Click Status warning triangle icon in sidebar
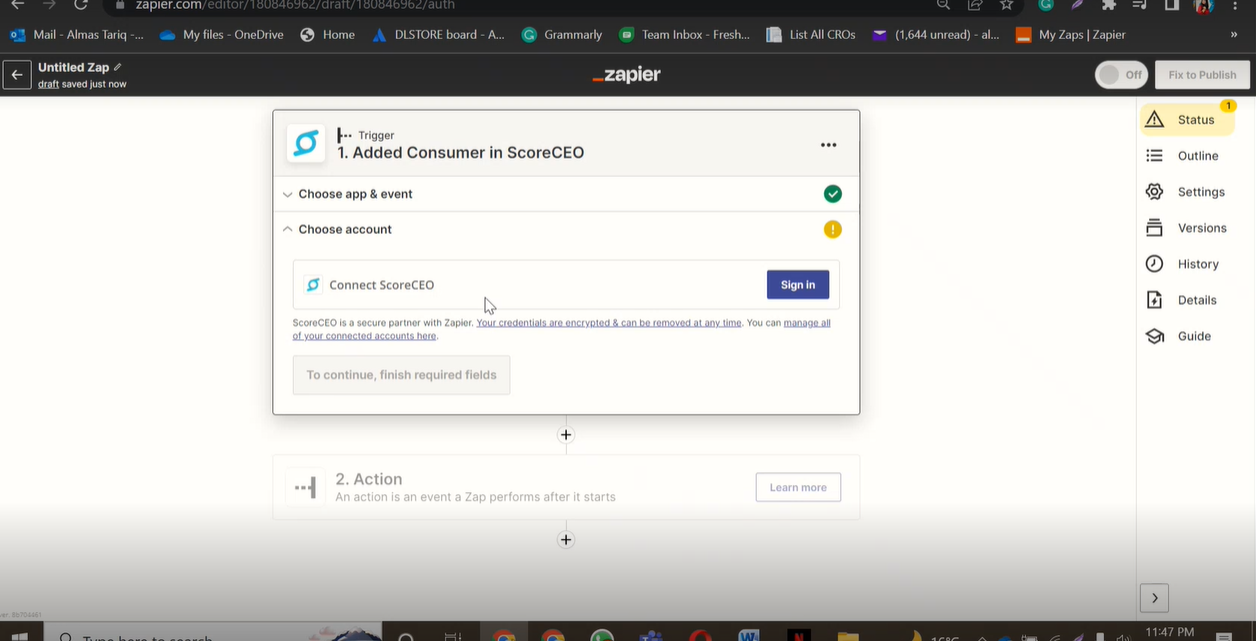This screenshot has width=1256, height=641. (x=1155, y=119)
